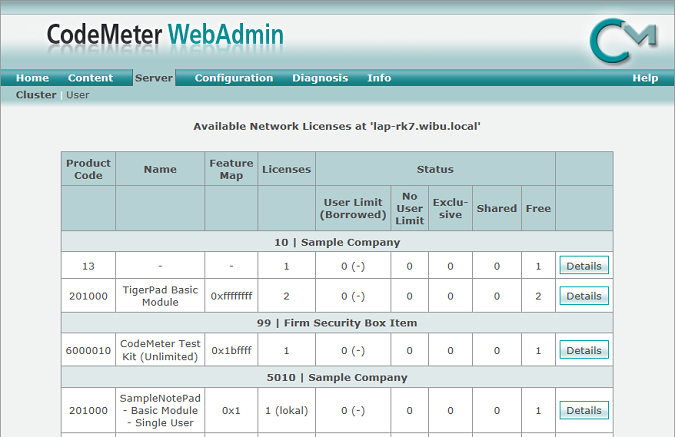Click the 'User Limit (Borrowed)' subheader
676x437 pixels.
click(x=353, y=208)
